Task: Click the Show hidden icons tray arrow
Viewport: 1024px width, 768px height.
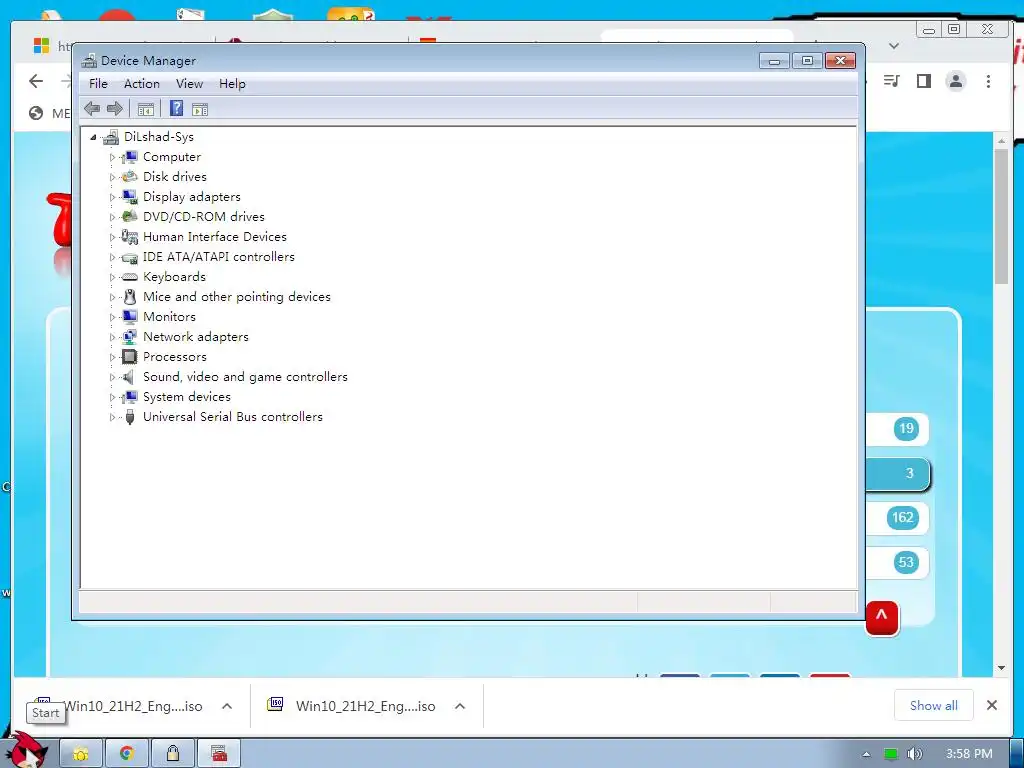Action: coord(867,754)
